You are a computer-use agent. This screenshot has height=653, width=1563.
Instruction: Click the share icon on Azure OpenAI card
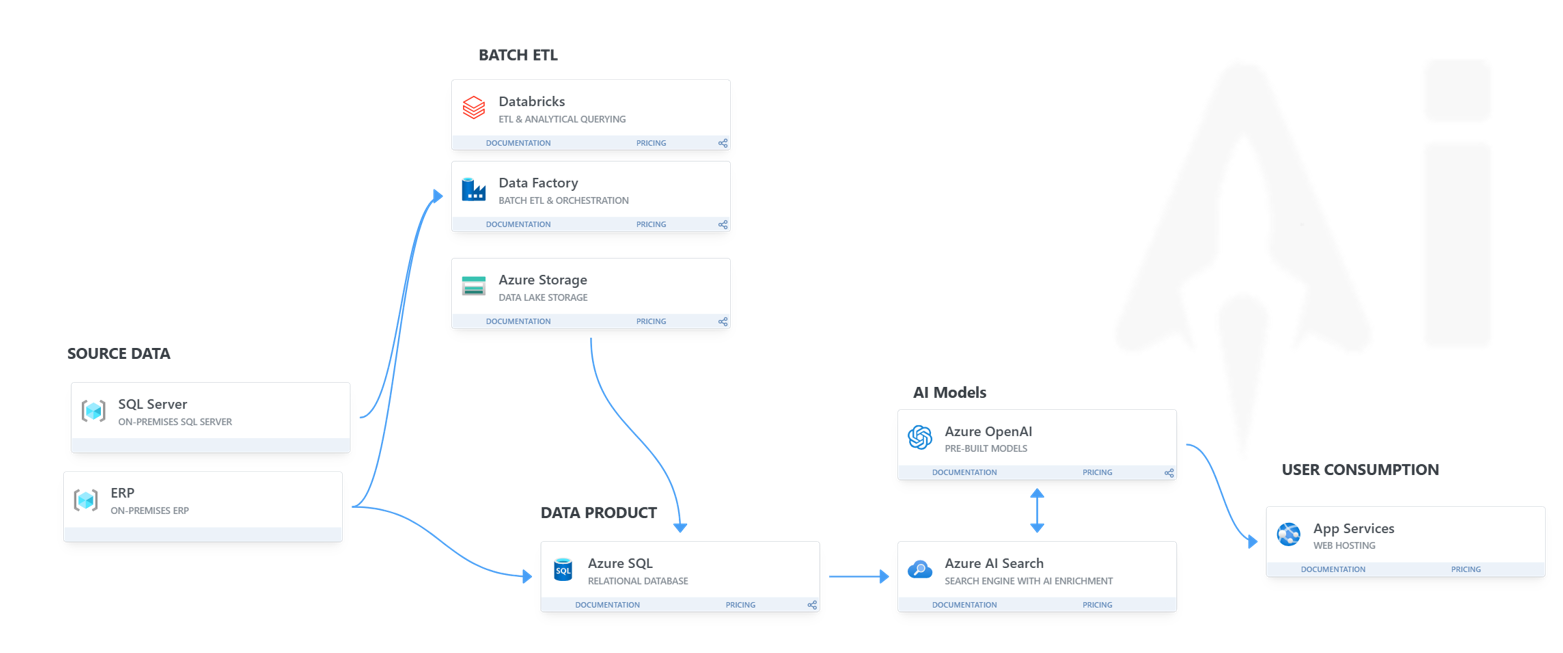coord(1169,473)
